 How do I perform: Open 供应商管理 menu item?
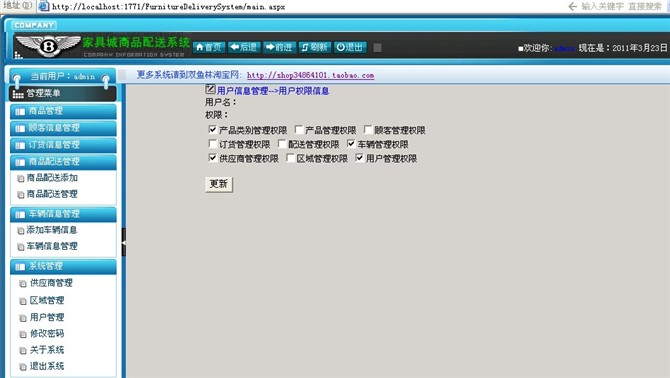click(x=51, y=283)
